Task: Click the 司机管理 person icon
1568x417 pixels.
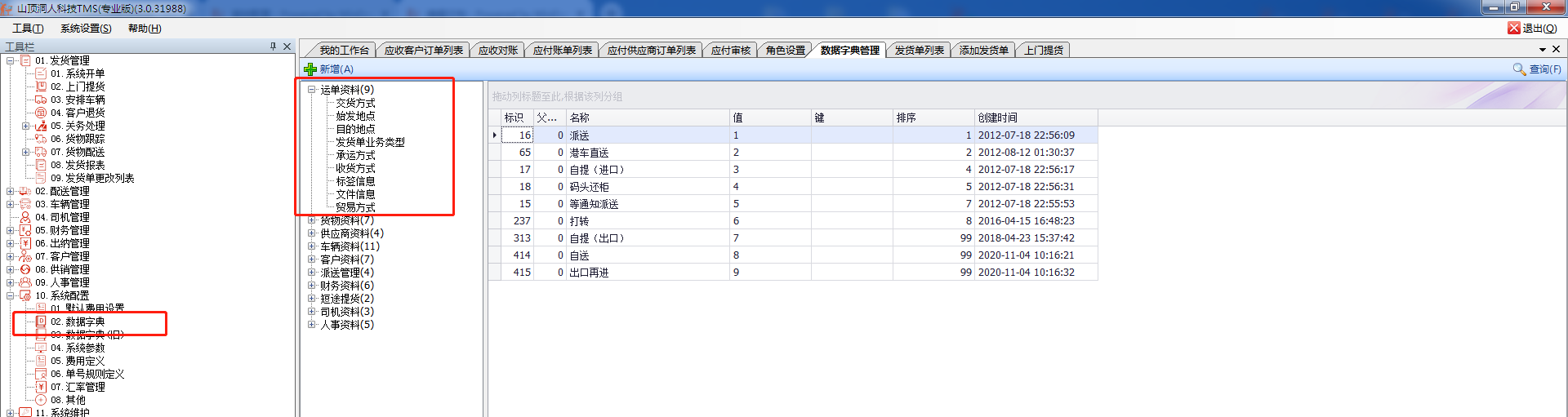Action: (25, 217)
